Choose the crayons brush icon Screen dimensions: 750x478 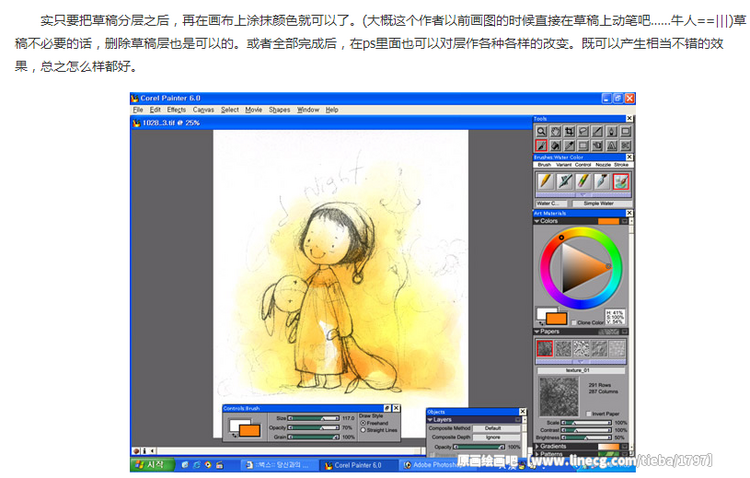click(x=583, y=181)
